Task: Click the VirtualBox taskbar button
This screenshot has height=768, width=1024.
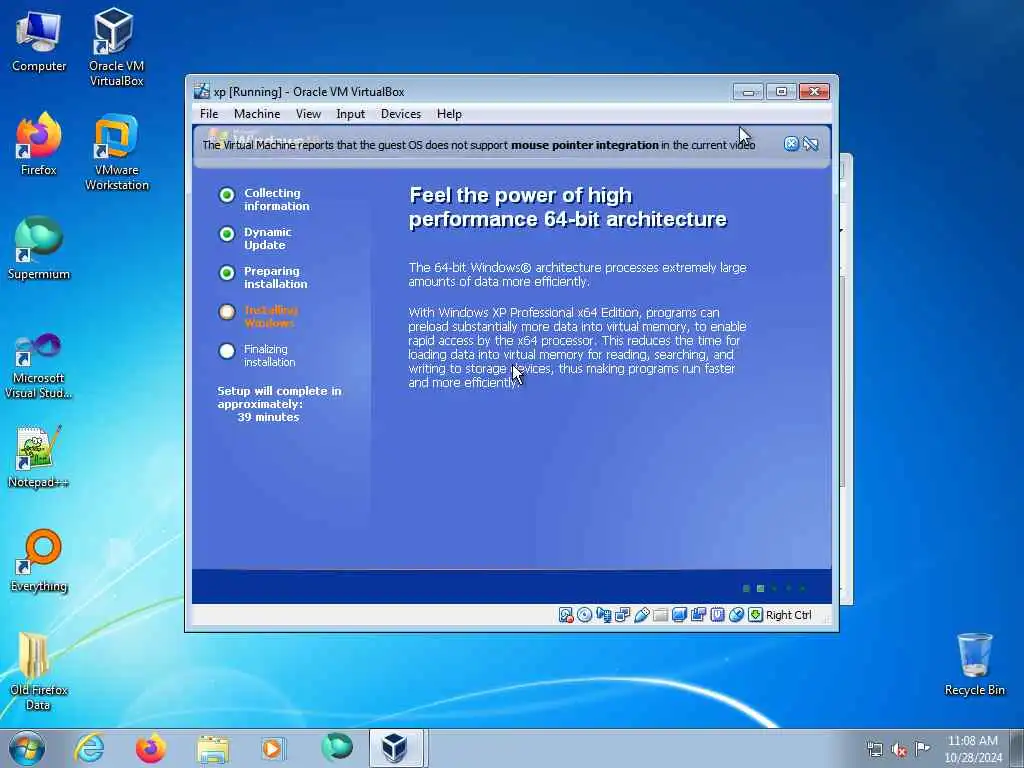Action: (x=398, y=748)
